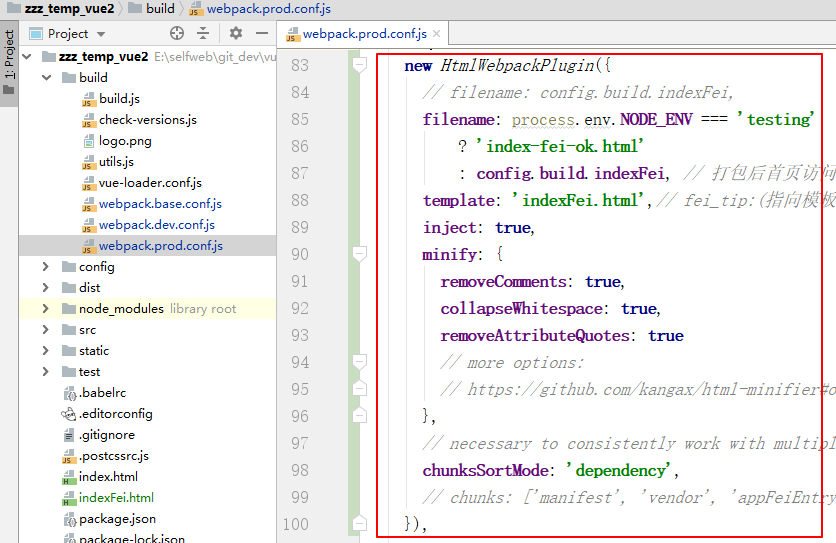The height and width of the screenshot is (543, 836).
Task: Click fold end marker at line 100
Action: tap(360, 523)
